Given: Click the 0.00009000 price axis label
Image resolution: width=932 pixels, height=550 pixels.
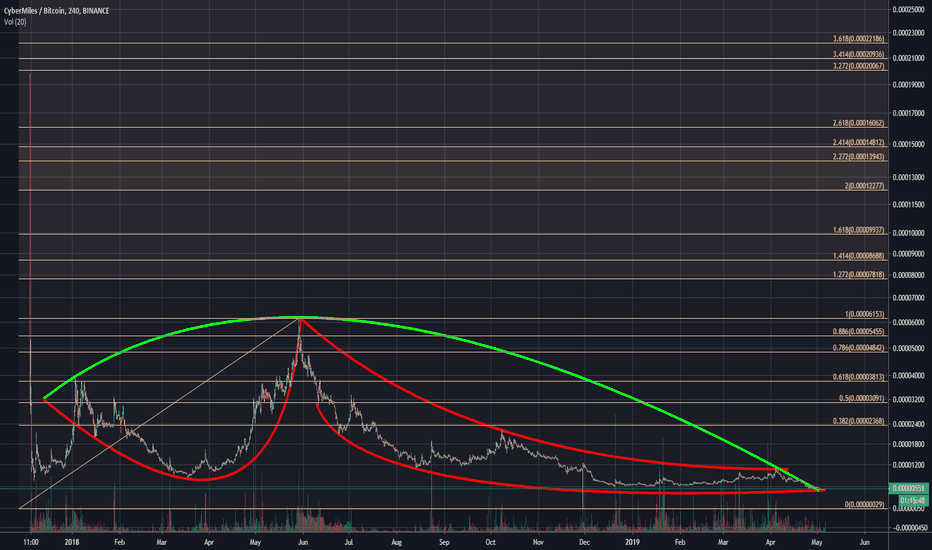Looking at the screenshot, I should pyautogui.click(x=908, y=254).
